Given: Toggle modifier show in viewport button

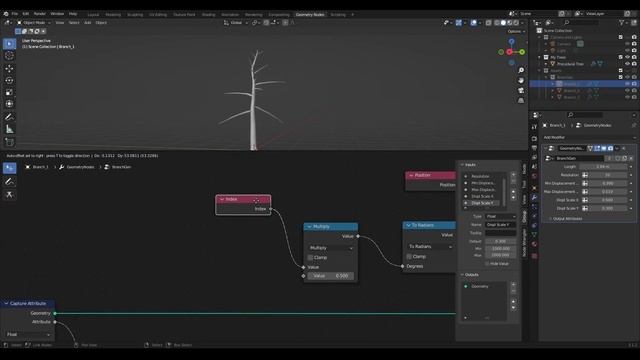Looking at the screenshot, I should [x=604, y=148].
